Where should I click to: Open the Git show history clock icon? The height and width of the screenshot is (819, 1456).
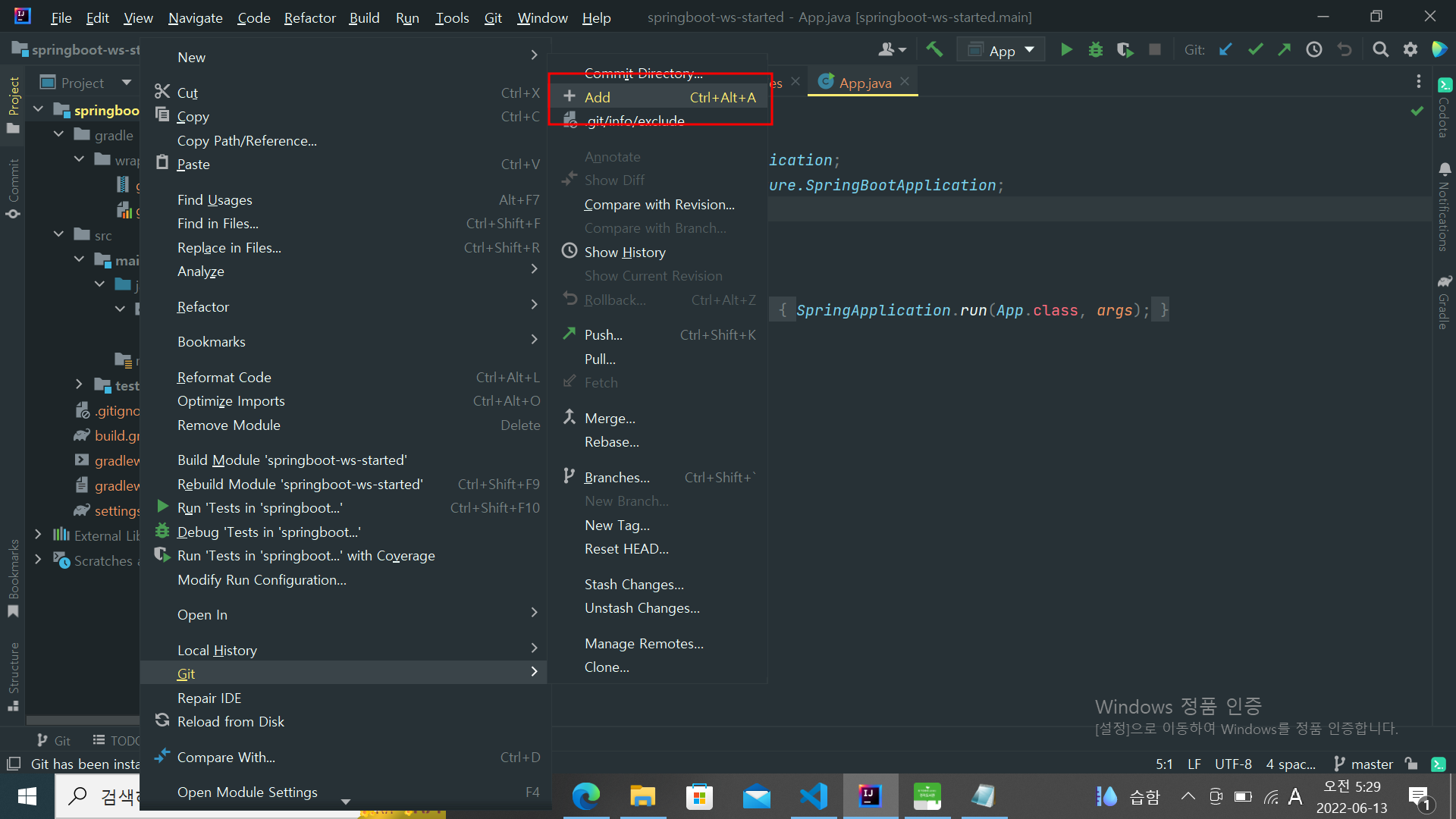pos(1314,50)
